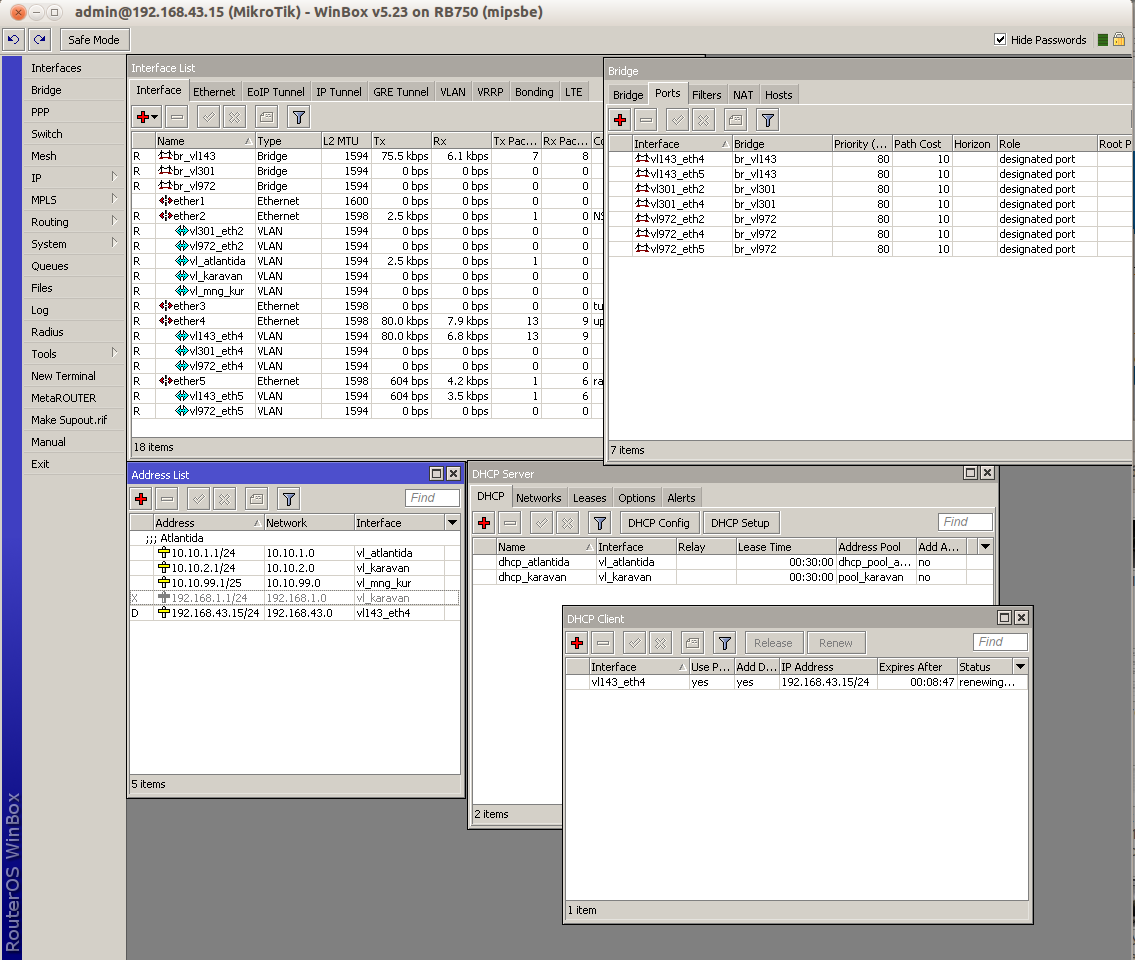
Task: Click the comment icon in DHCP Client toolbar
Action: click(x=692, y=642)
